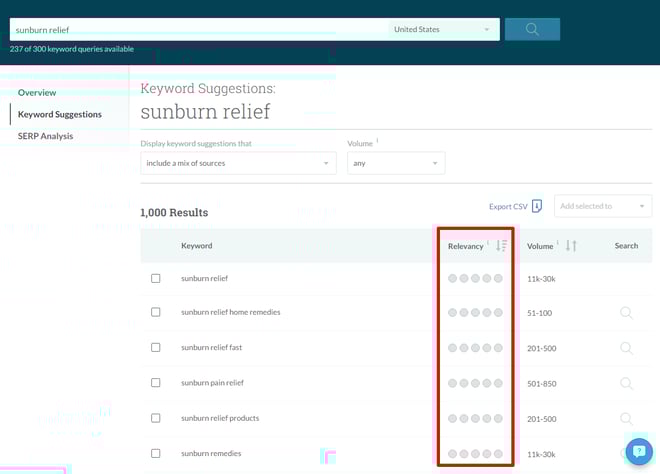Click relevancy dots for sunburn relief fast
This screenshot has height=474, width=660.
(x=475, y=348)
